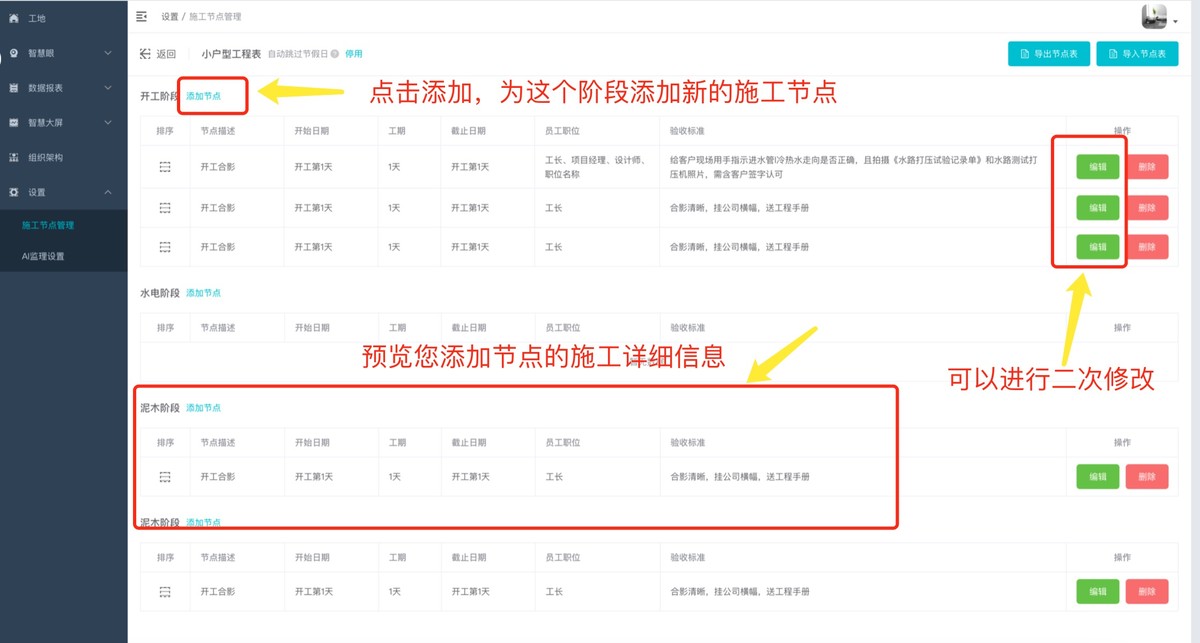
Task: Click the drag handle in the 工长、项目经理 row
Action: pyautogui.click(x=165, y=166)
